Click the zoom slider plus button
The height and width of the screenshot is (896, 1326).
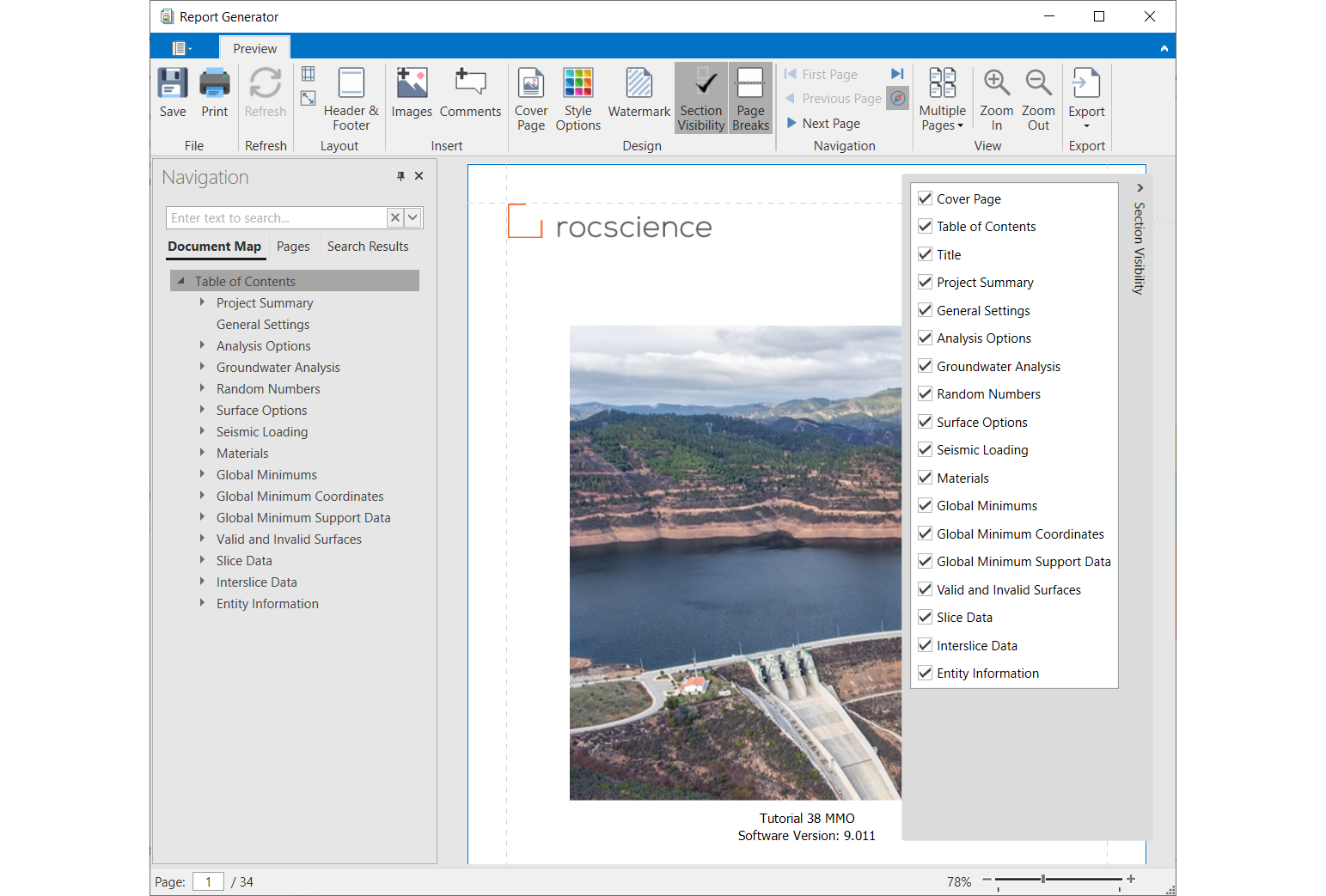pos(1131,879)
